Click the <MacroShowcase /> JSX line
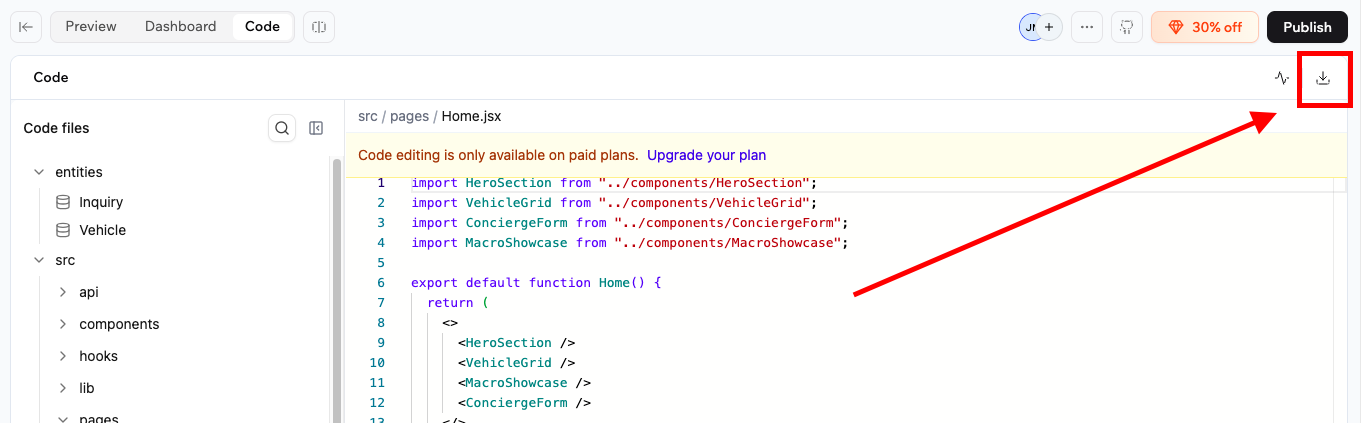This screenshot has width=1361, height=423. pos(525,383)
